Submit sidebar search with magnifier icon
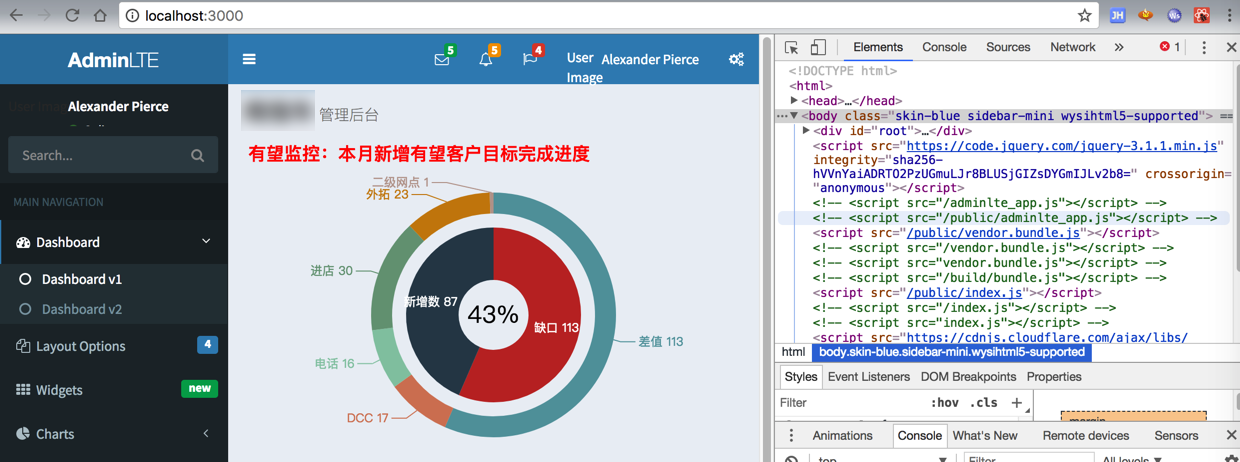1240x462 pixels. [x=197, y=155]
